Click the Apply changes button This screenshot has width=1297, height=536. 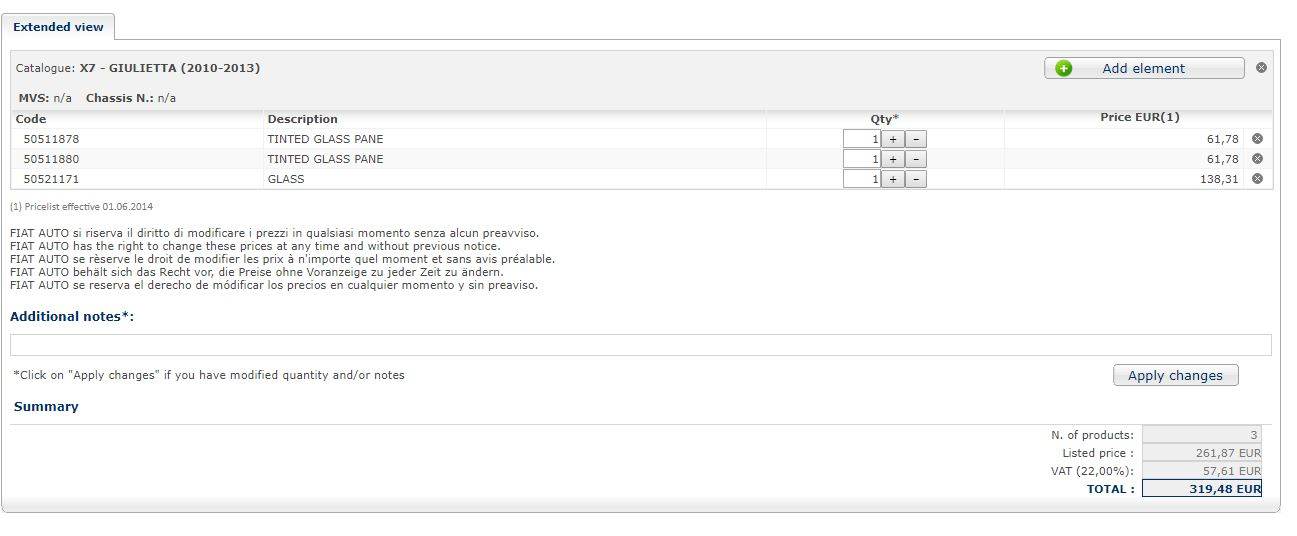(1175, 375)
